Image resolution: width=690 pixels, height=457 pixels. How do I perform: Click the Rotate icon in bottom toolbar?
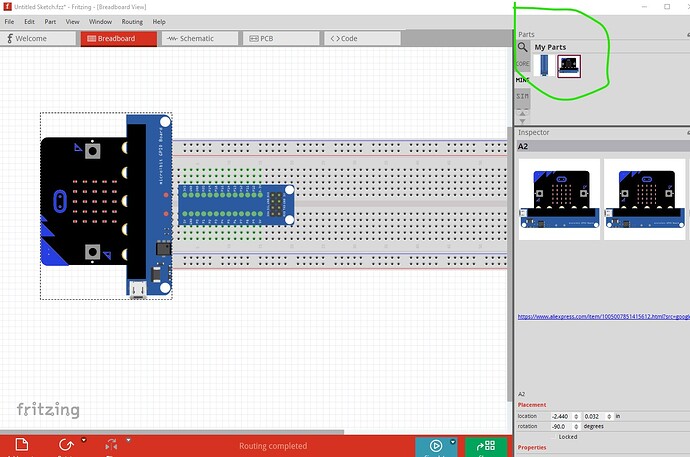(x=66, y=445)
